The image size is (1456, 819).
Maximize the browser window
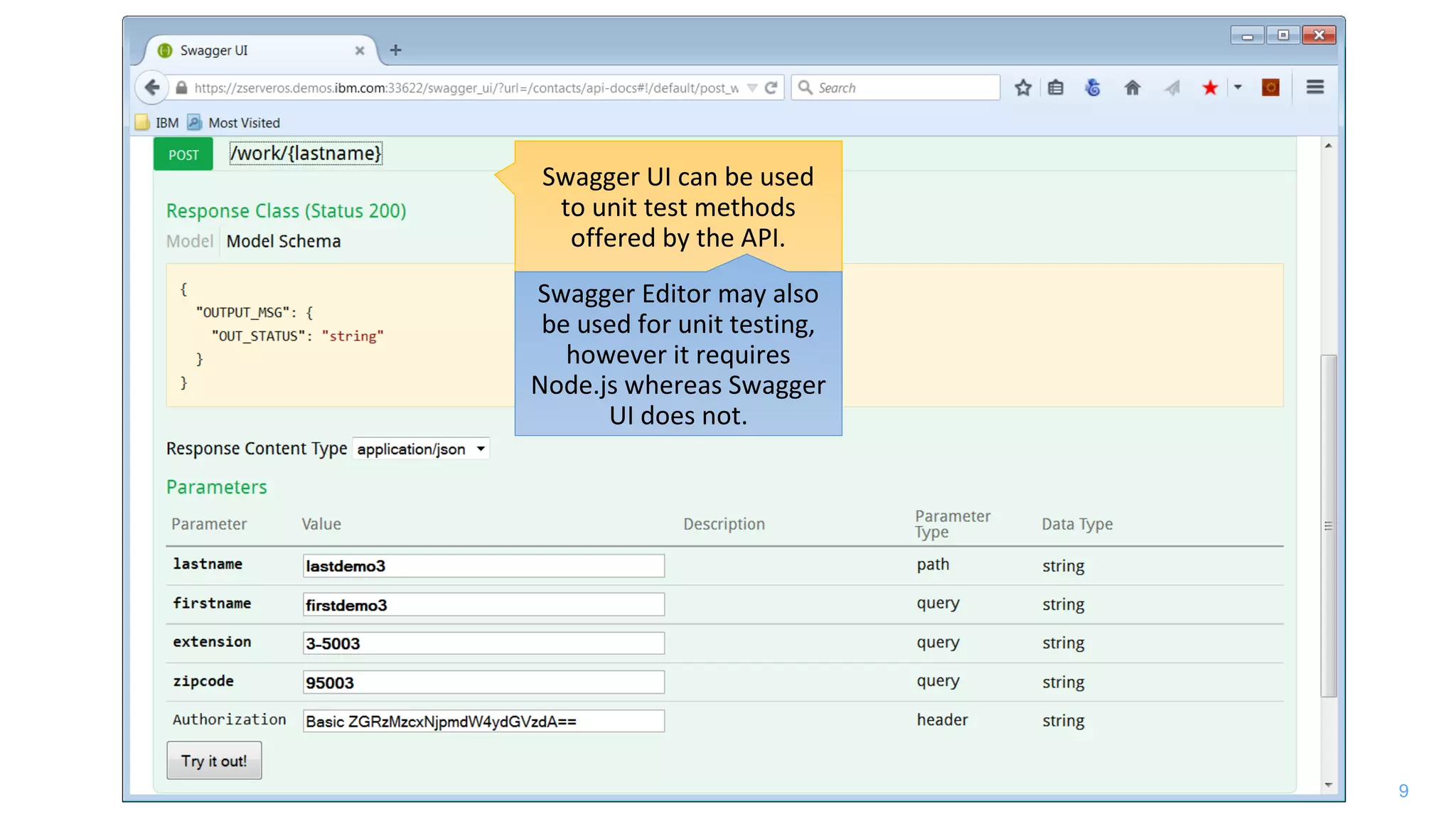tap(1283, 35)
